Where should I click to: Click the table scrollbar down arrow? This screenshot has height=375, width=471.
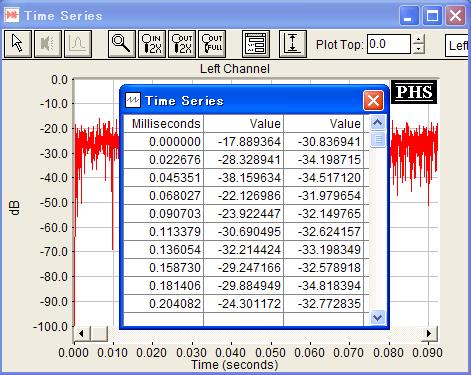click(377, 317)
